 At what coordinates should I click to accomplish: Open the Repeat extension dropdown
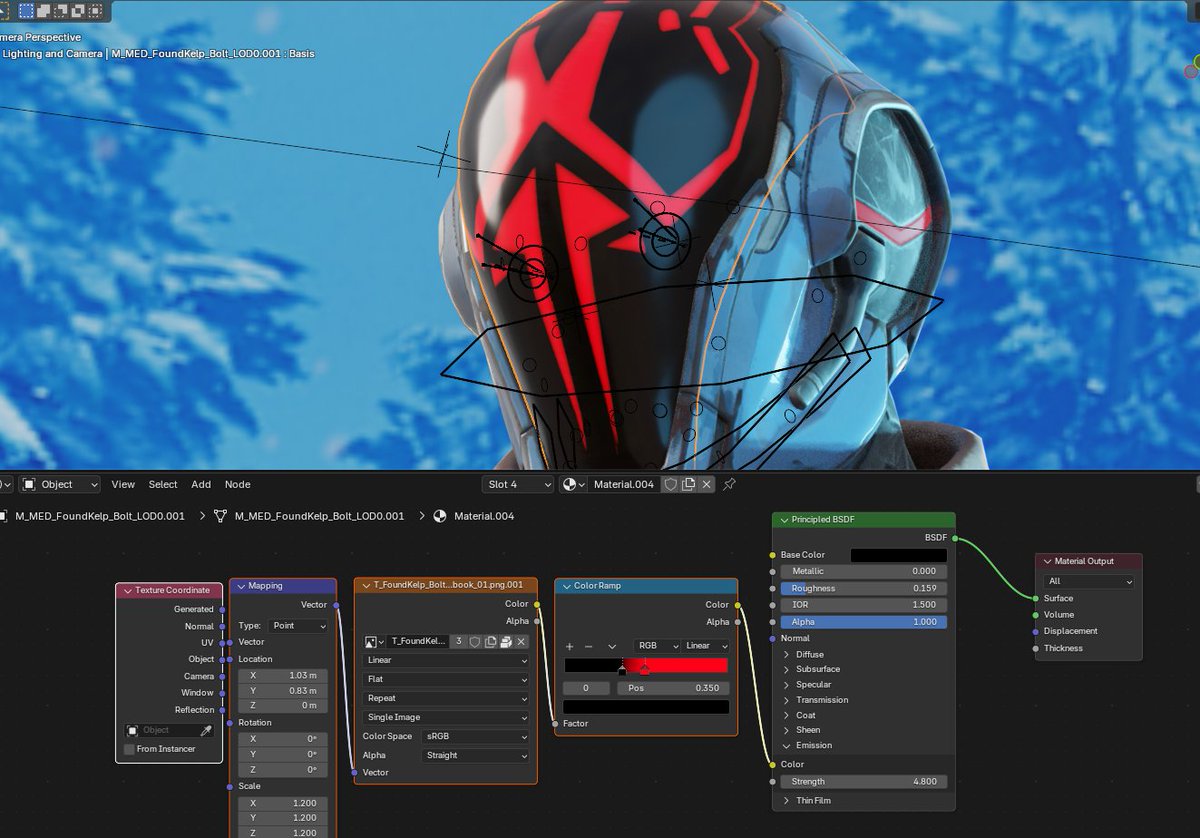coord(446,698)
